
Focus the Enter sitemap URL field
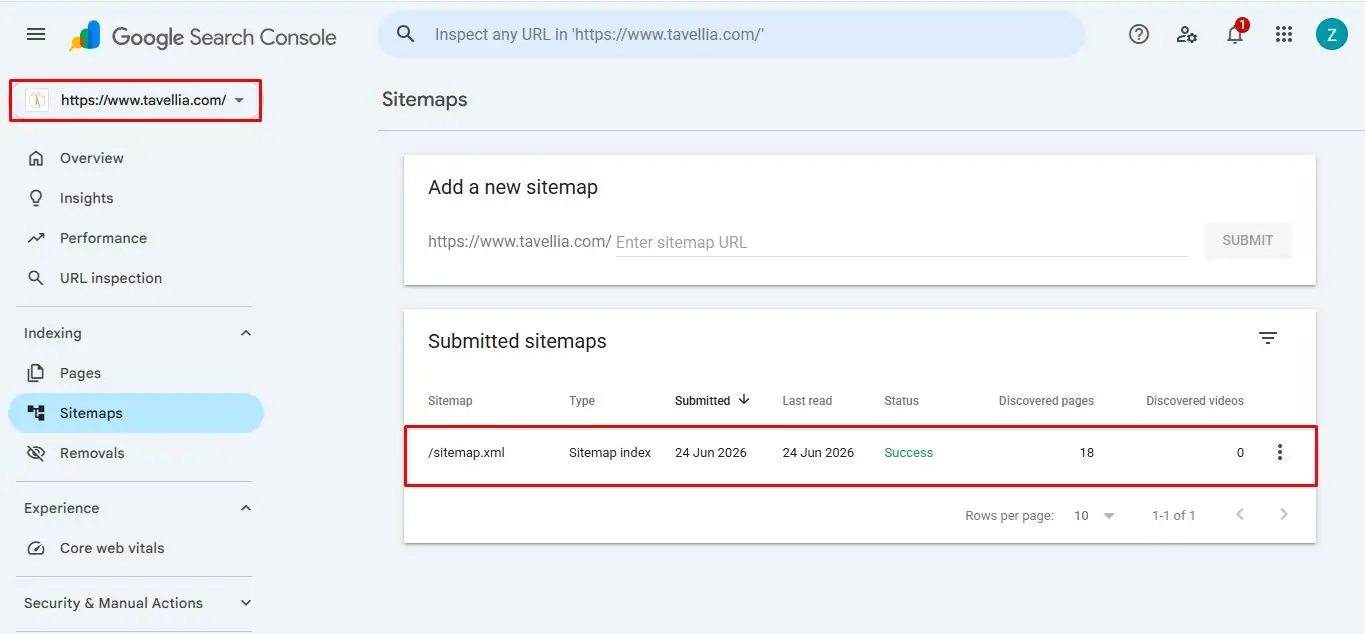[901, 242]
